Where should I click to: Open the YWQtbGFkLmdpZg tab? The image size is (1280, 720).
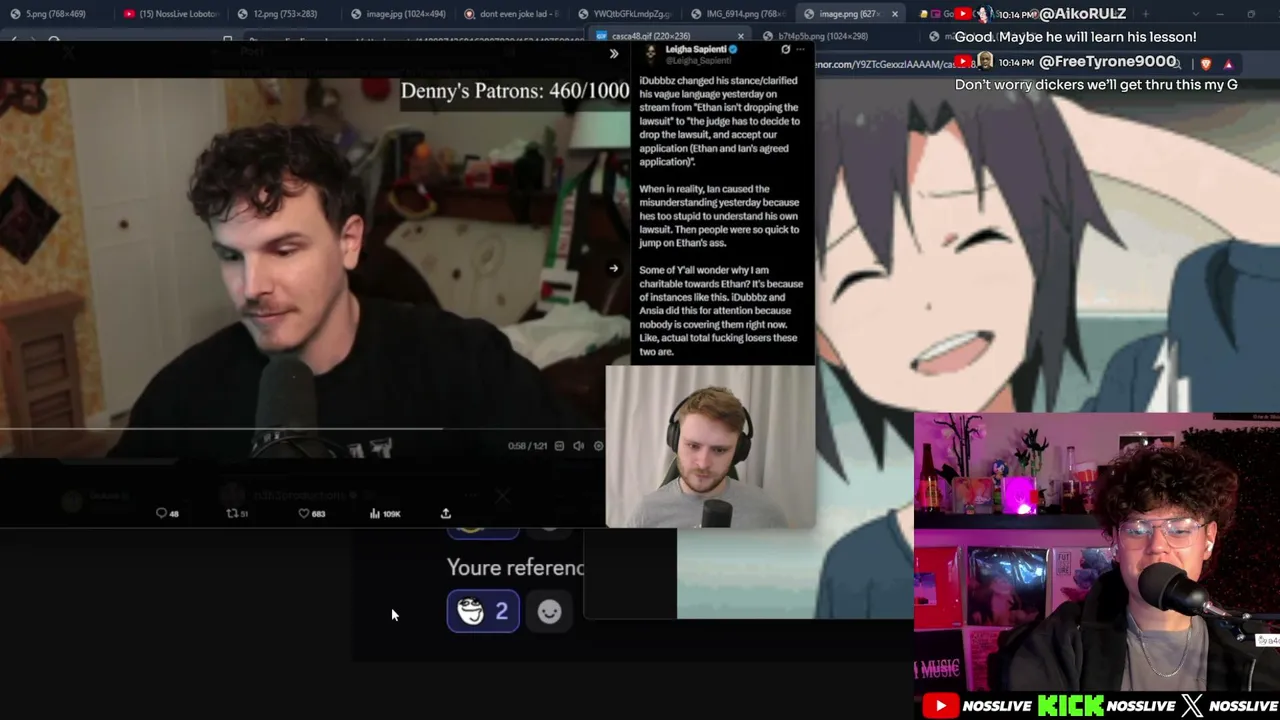[625, 14]
